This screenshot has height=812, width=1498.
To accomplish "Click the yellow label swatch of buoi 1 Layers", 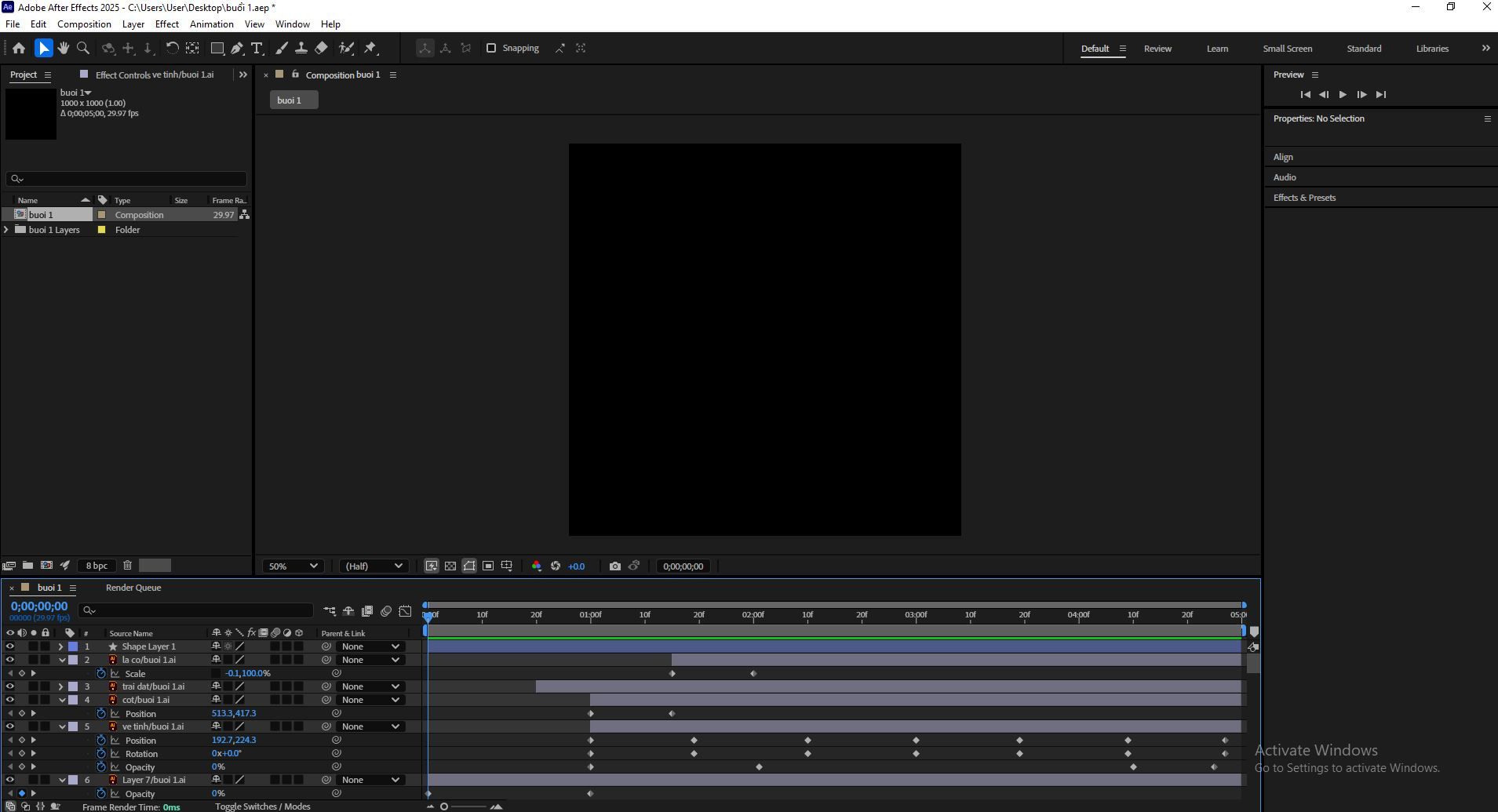I will click(x=101, y=230).
